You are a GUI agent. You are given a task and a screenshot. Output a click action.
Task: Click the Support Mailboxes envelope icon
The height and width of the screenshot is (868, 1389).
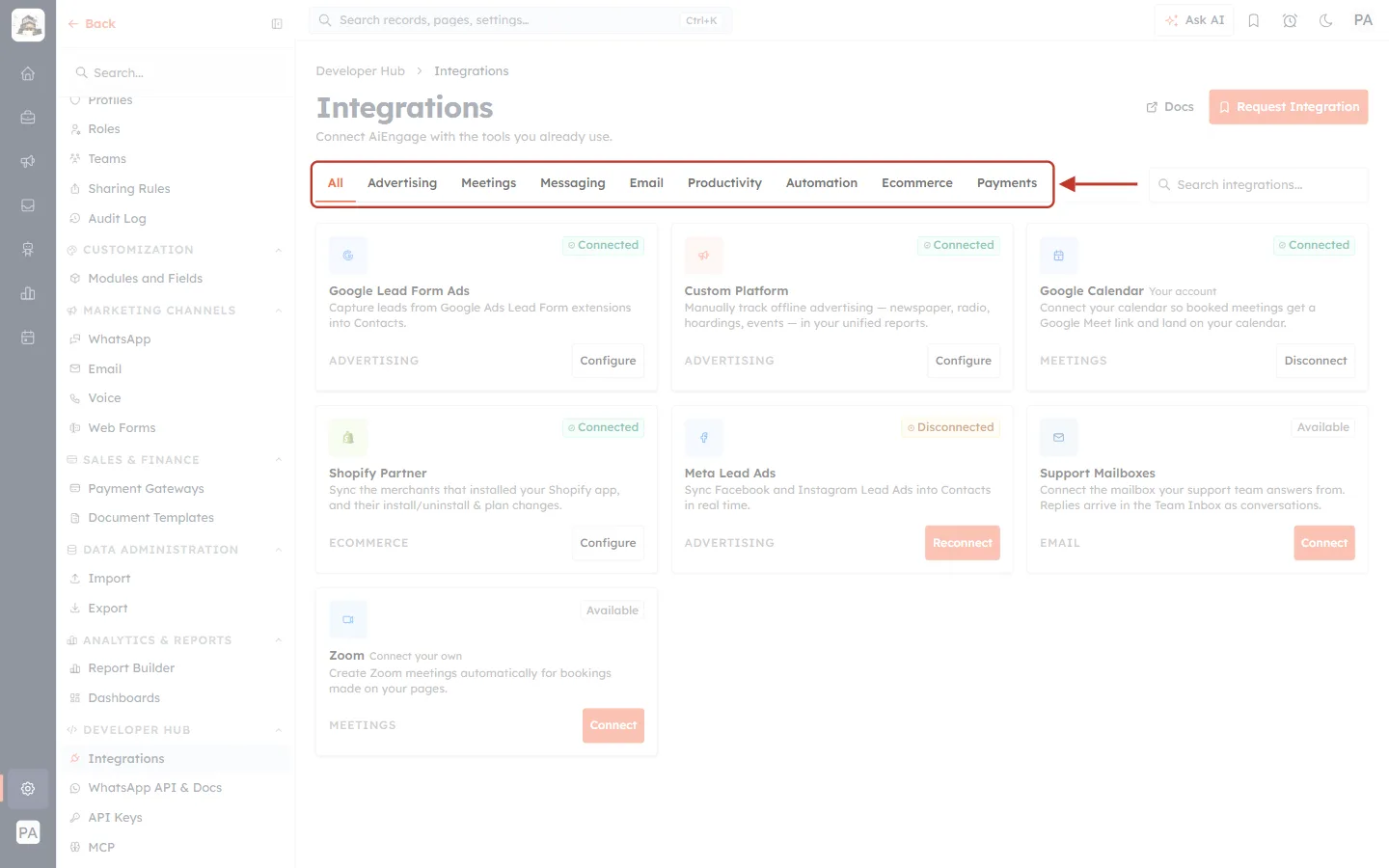1059,438
